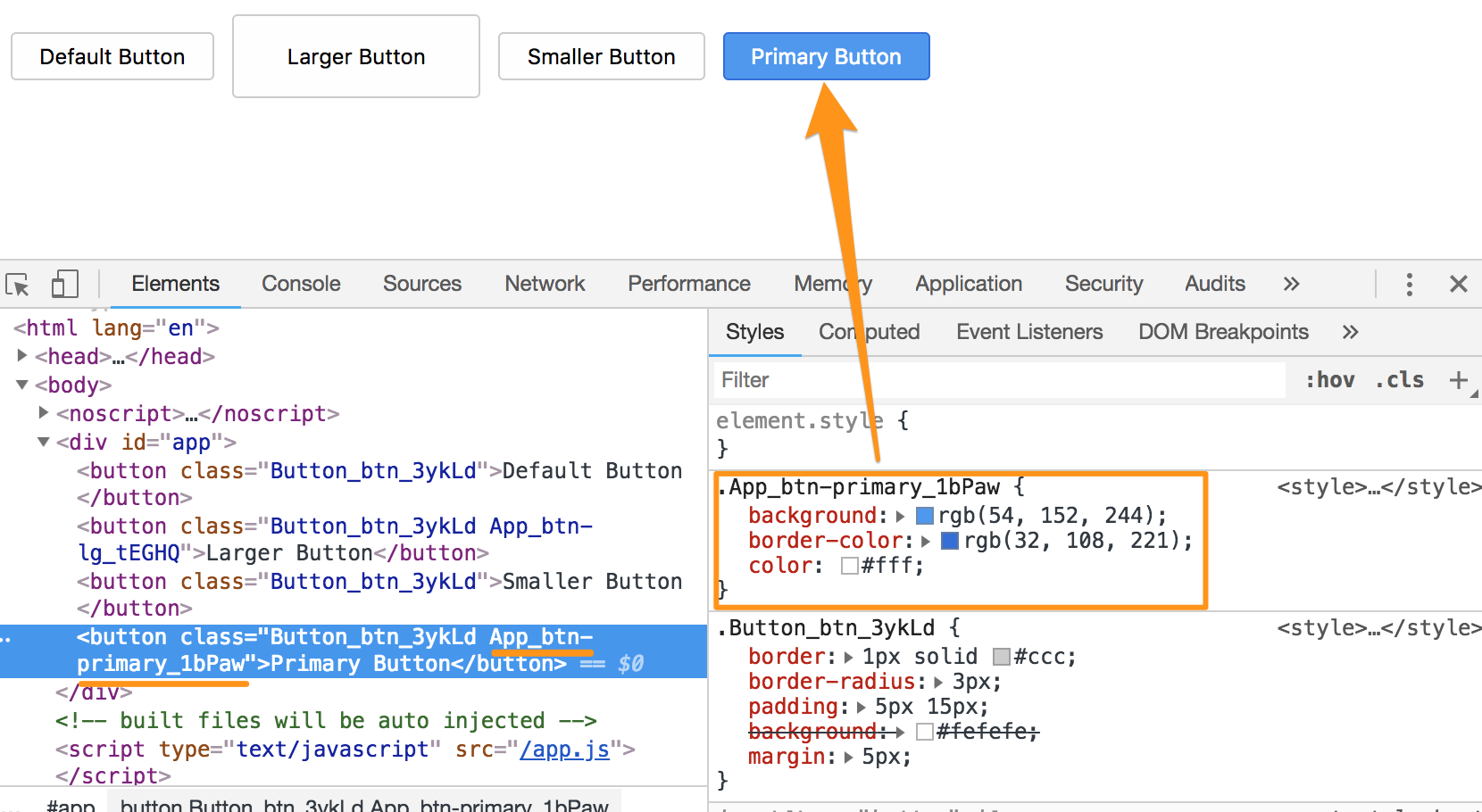Open the Console tab
The image size is (1482, 812).
pyautogui.click(x=301, y=284)
